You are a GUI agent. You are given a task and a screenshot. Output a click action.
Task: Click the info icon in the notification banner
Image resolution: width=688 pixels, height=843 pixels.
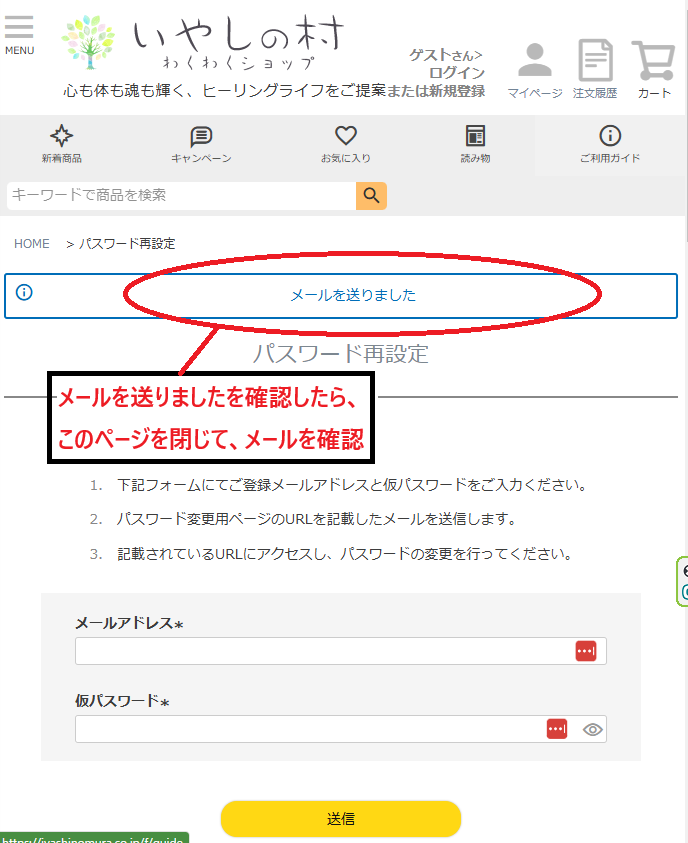[24, 293]
